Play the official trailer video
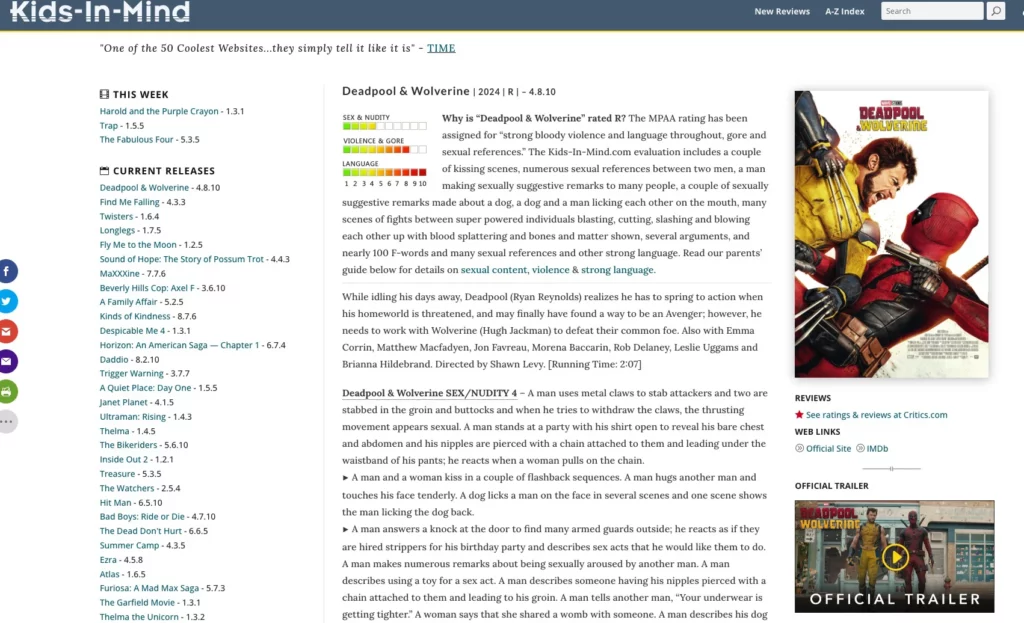 (895, 557)
